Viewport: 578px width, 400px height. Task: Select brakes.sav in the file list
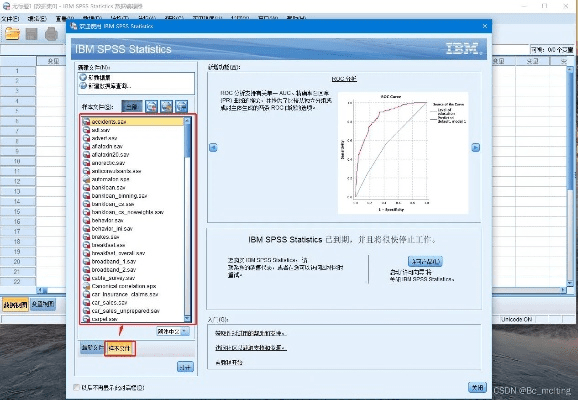(133, 237)
